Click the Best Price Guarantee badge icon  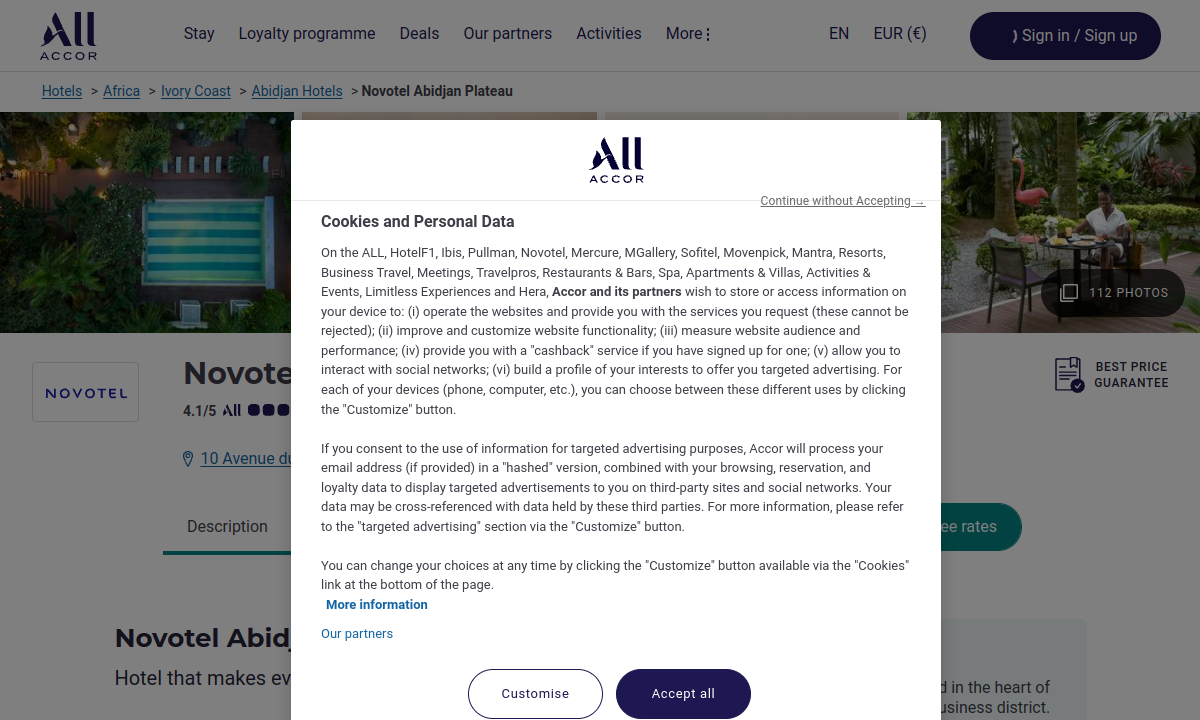pyautogui.click(x=1069, y=375)
